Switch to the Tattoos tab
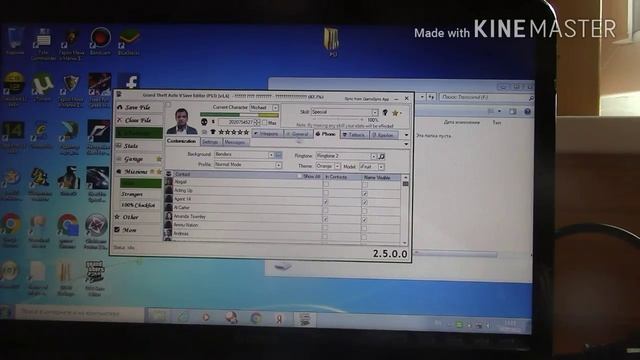 (354, 134)
